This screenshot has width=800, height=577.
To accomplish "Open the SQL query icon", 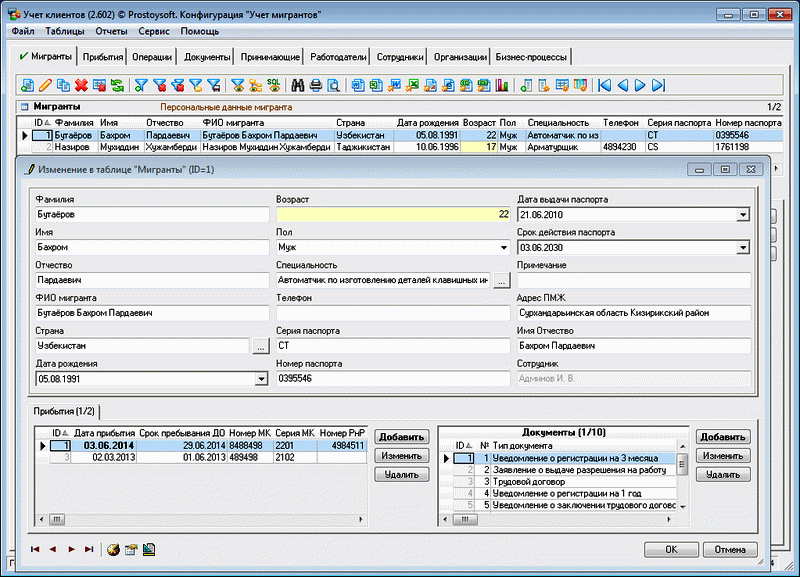I will 273,86.
